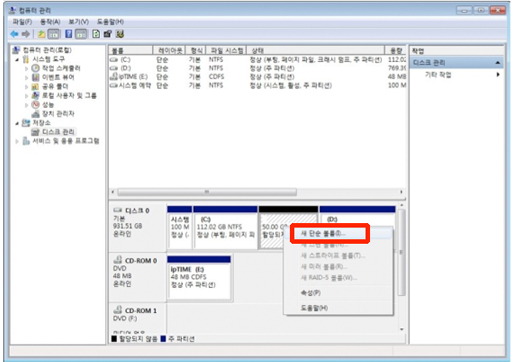Select the ipTIME (E:) volume row
The height and width of the screenshot is (362, 514).
(258, 77)
